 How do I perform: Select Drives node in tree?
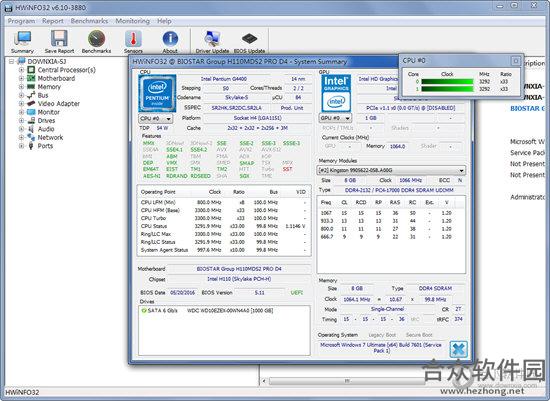(46, 120)
